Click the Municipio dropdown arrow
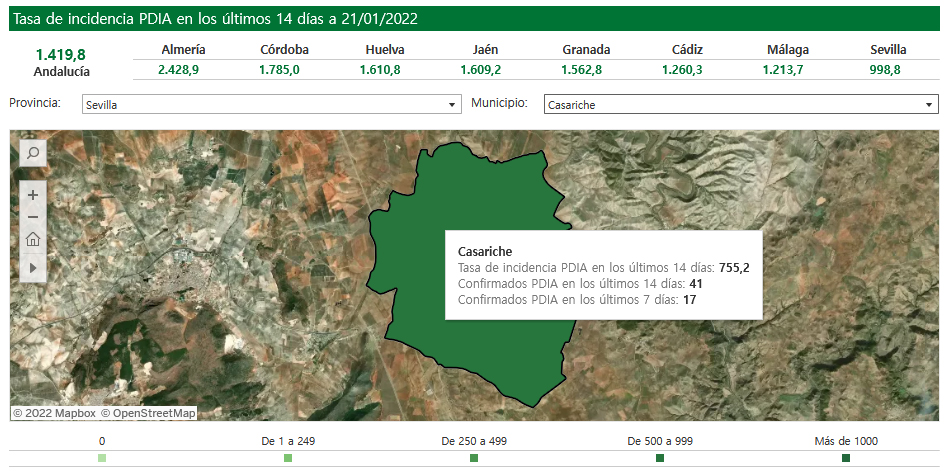Screen dimensions: 951x471 click(929, 105)
